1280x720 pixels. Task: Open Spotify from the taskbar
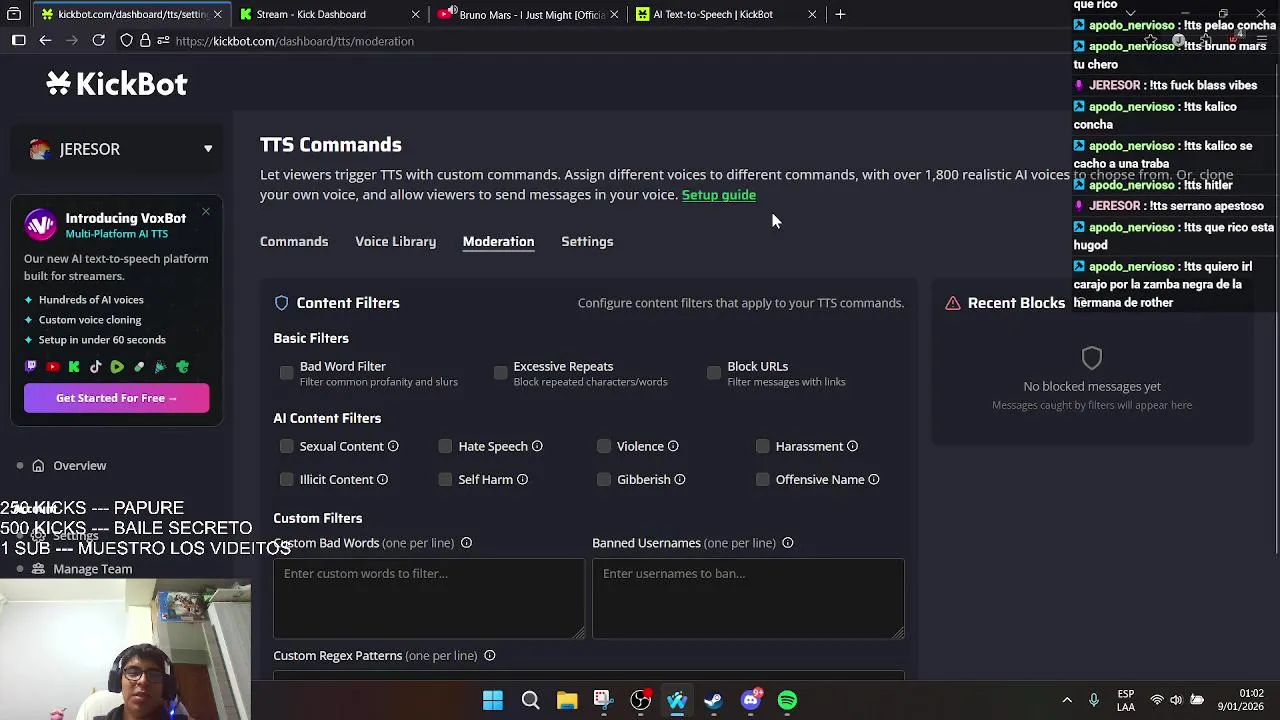787,701
